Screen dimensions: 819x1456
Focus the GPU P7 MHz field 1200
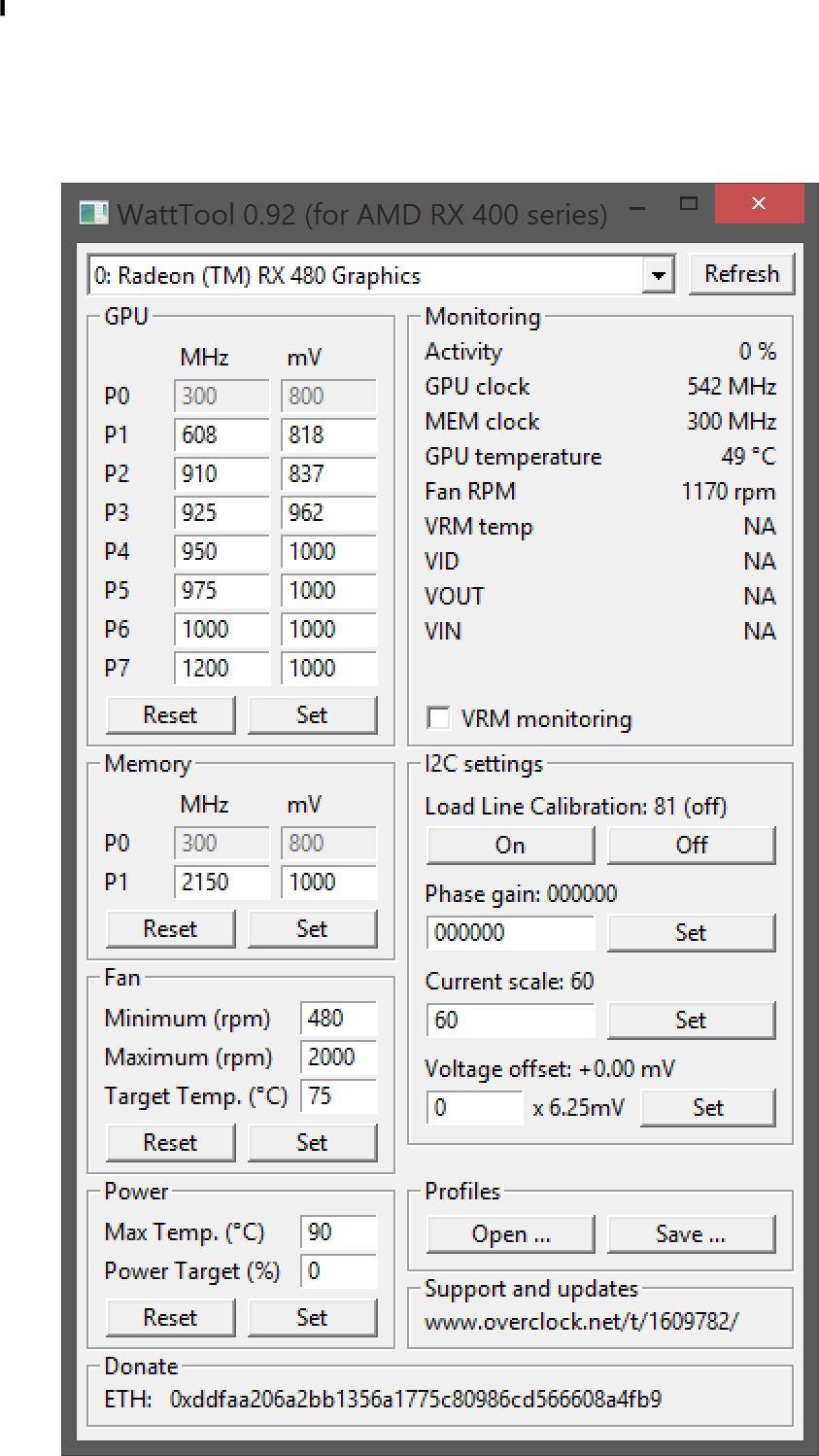[222, 668]
